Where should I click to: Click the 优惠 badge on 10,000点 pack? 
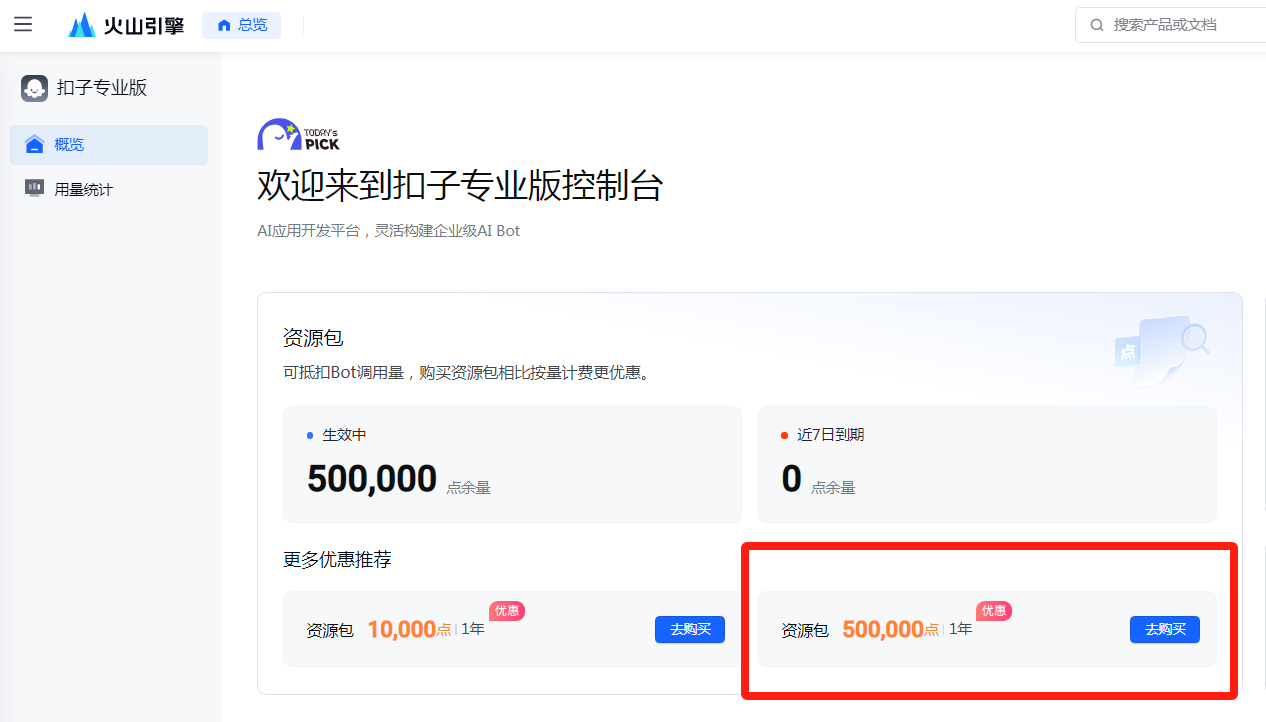(507, 611)
